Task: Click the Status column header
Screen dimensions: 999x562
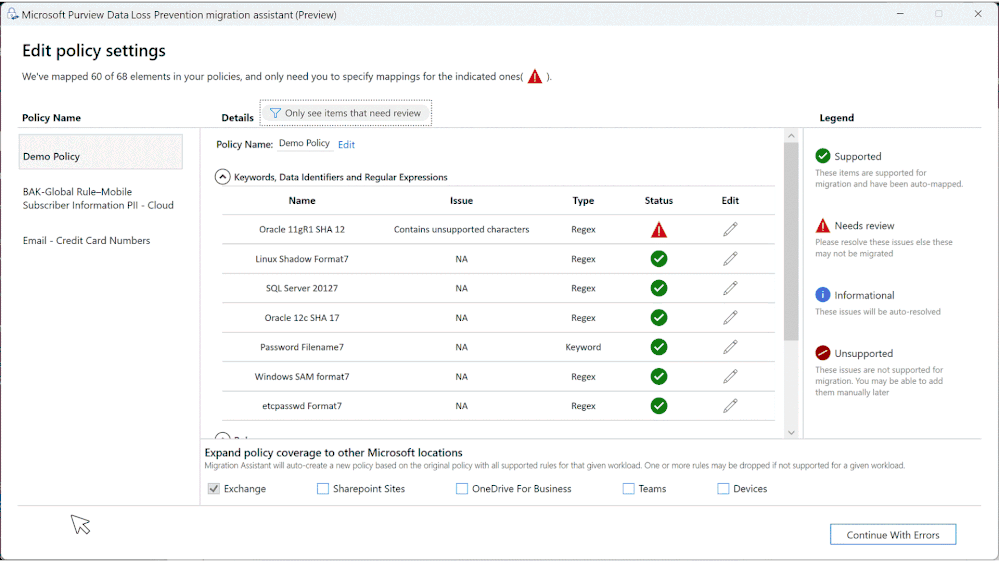Action: pos(659,200)
